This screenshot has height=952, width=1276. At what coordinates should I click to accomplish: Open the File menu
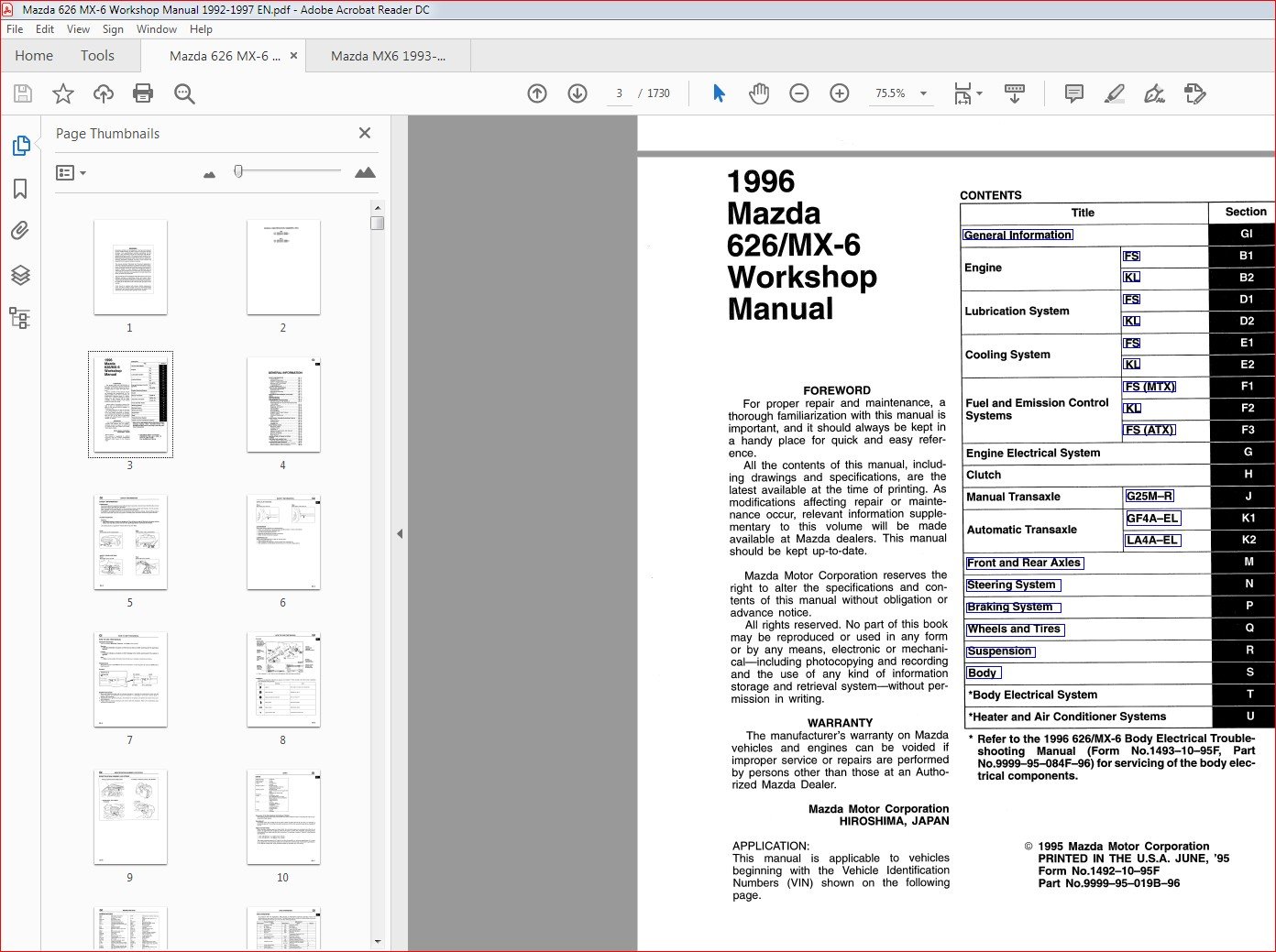[x=15, y=29]
